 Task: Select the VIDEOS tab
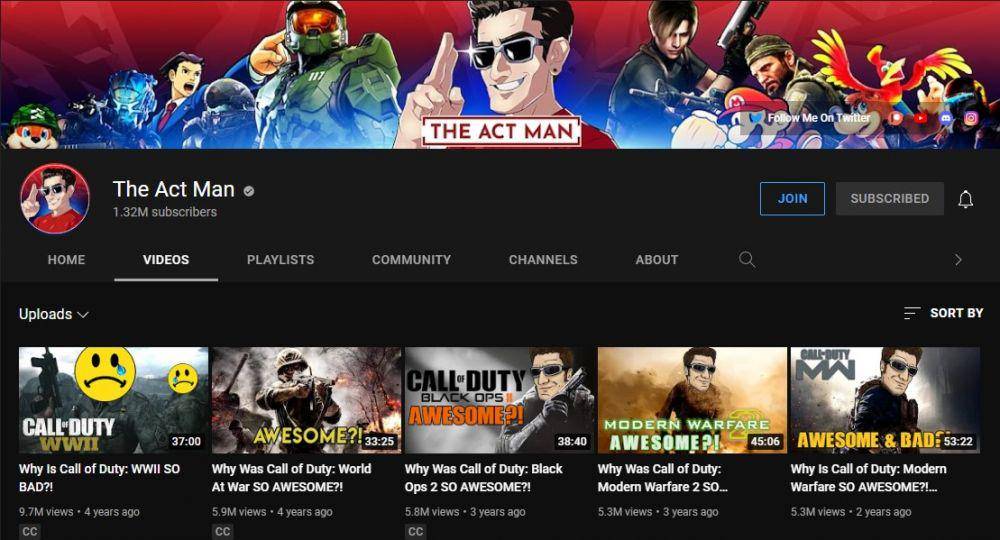(166, 259)
